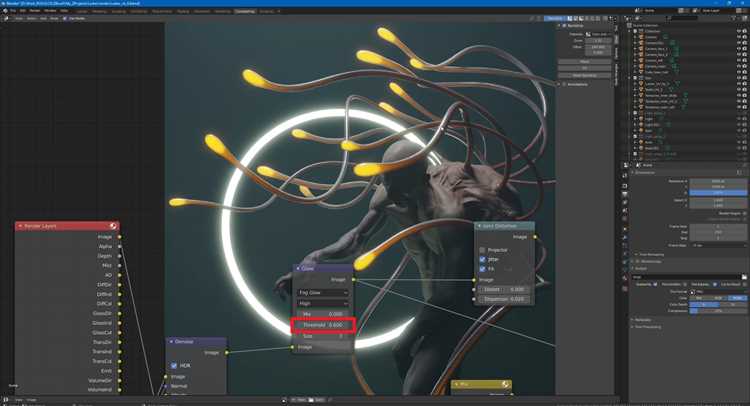Screen dimensions: 750x406
Task: Select the RGBA color mode button
Action: pos(737,298)
